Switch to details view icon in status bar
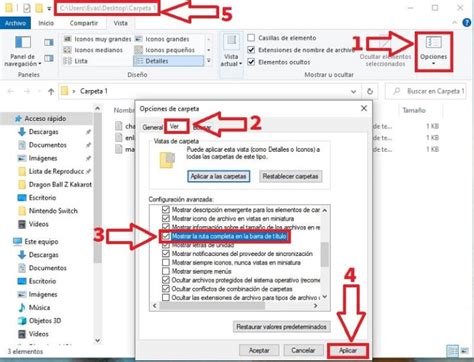Image resolution: width=474 pixels, height=362 pixels. (452, 351)
